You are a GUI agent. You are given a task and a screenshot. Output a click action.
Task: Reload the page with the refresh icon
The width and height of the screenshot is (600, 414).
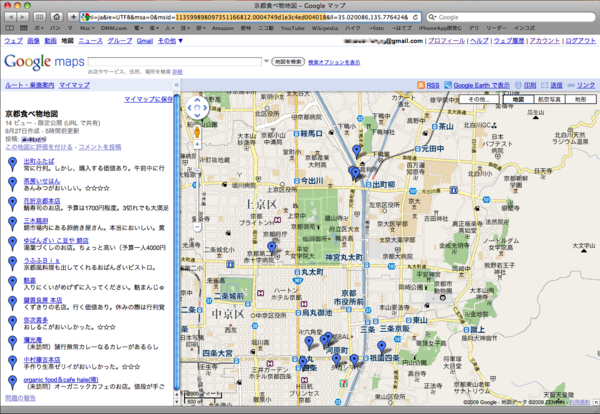point(415,17)
